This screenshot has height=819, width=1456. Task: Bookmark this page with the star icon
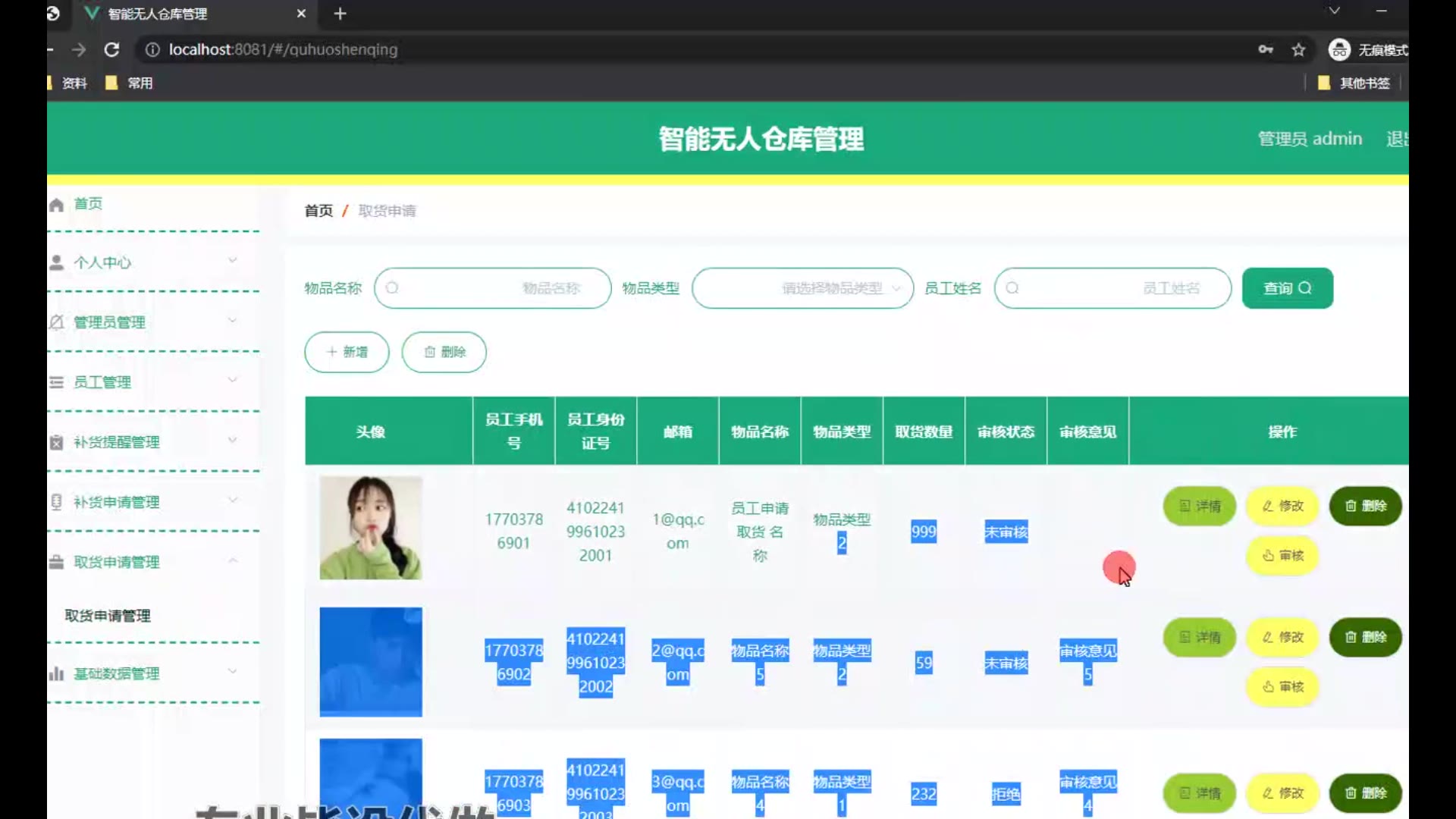pos(1298,49)
